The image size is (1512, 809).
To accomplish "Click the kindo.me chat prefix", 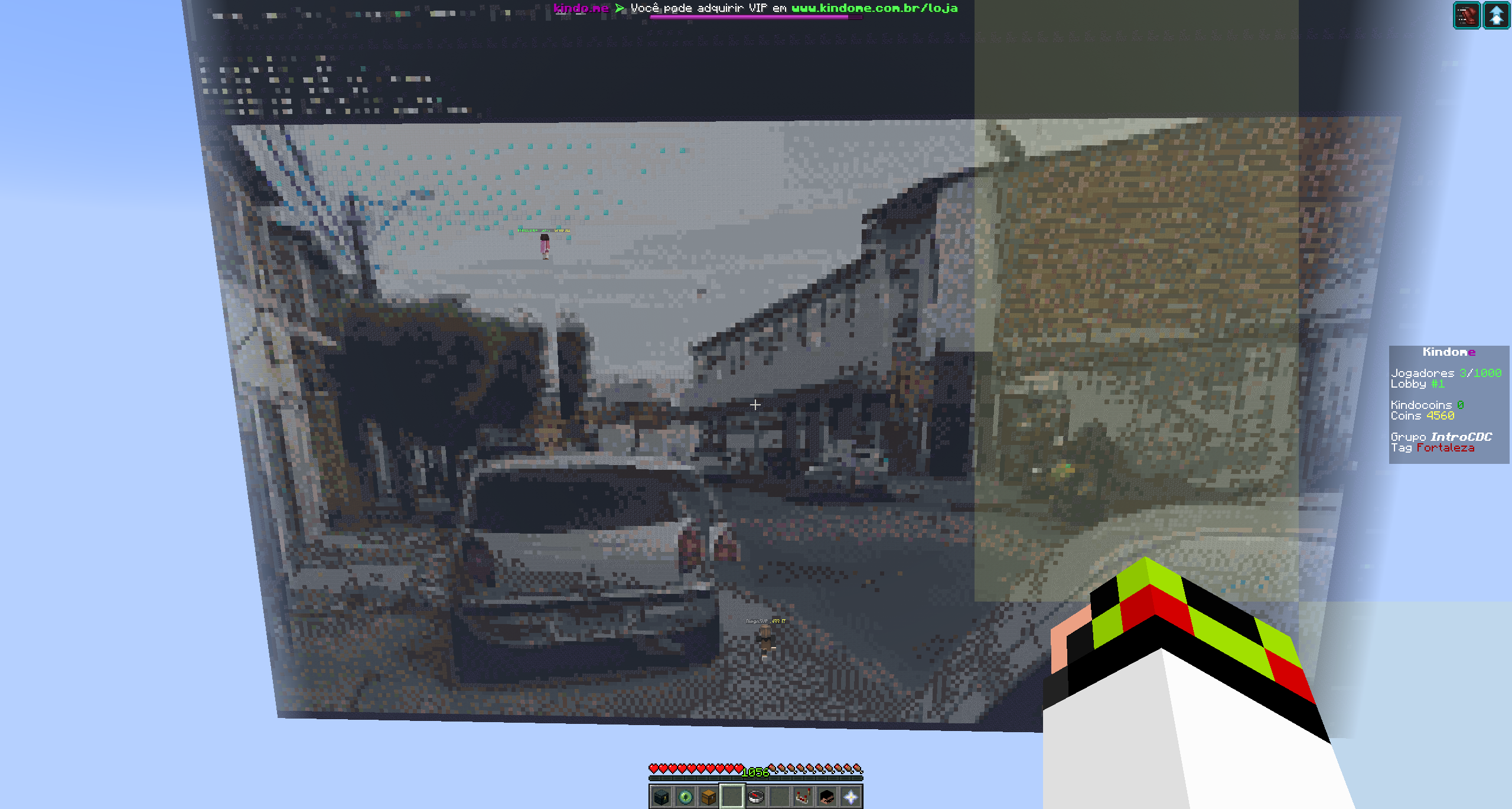I will pyautogui.click(x=581, y=8).
